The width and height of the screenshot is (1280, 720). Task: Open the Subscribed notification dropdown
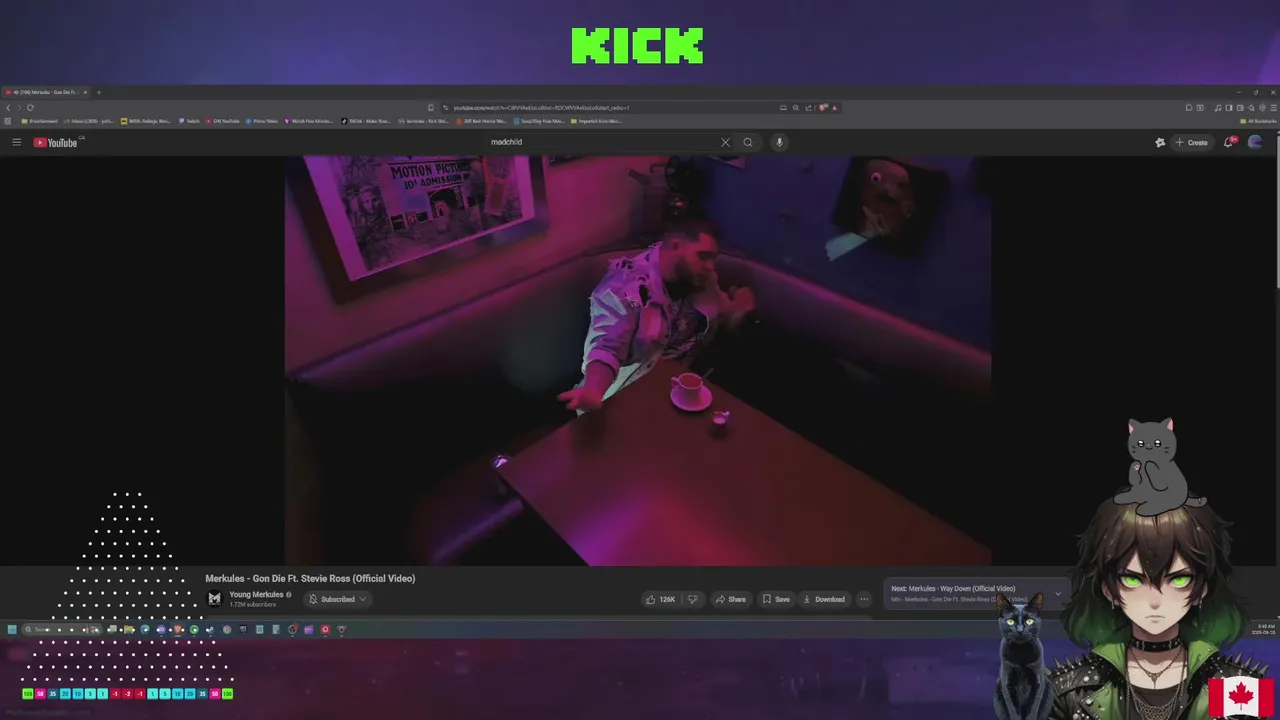(337, 599)
